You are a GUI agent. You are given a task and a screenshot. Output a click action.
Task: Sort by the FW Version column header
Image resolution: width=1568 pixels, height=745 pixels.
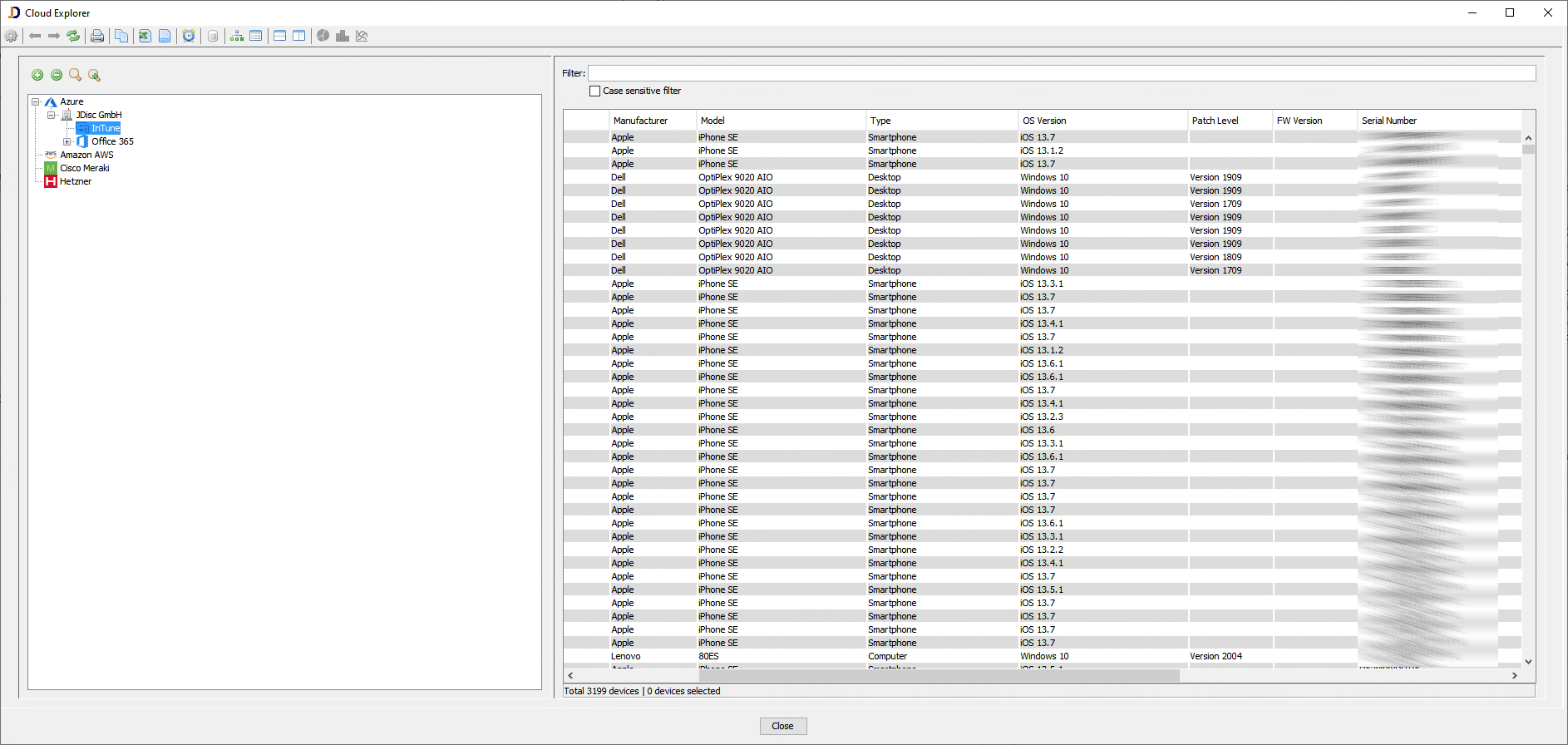(1315, 121)
